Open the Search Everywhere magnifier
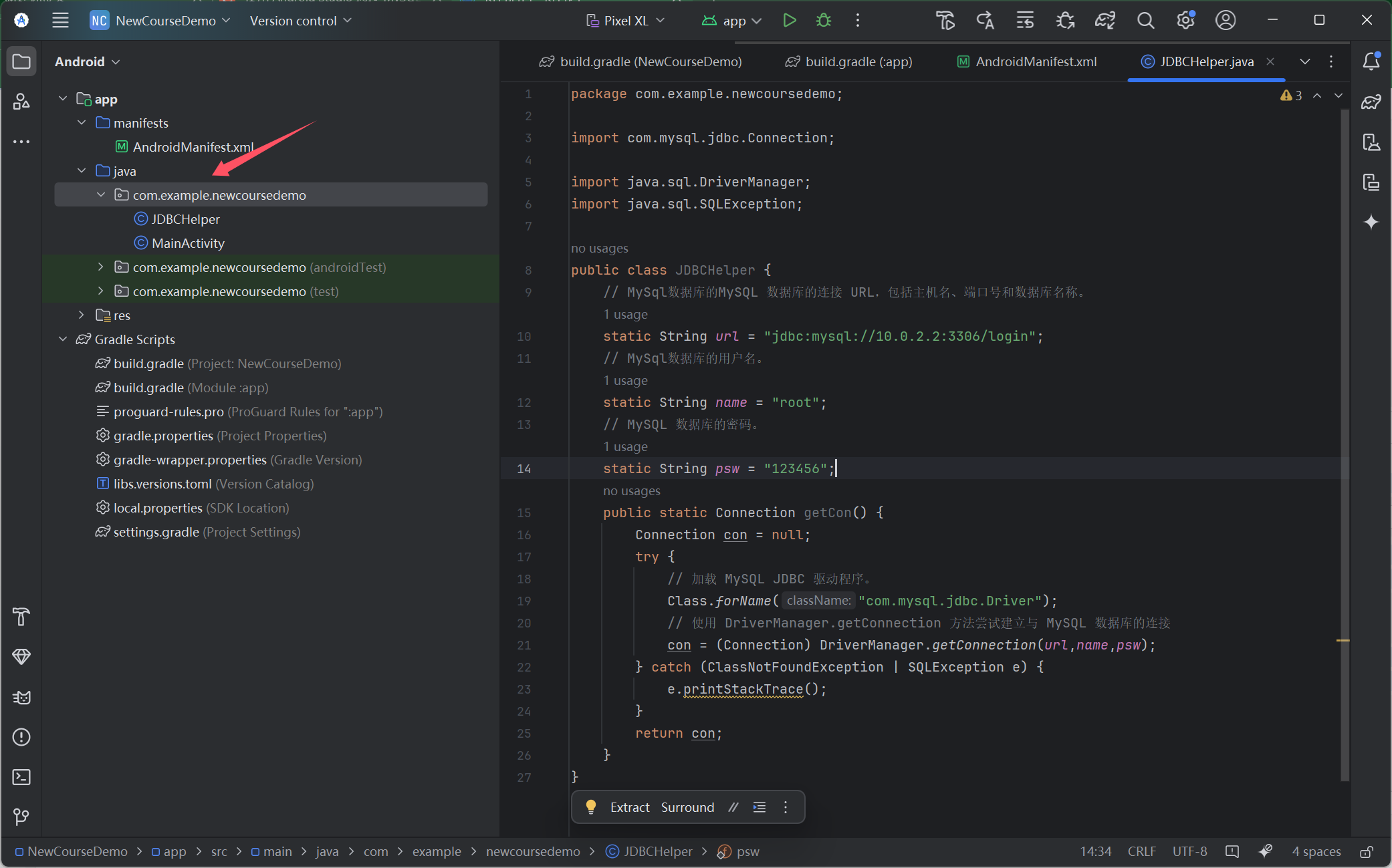 [1145, 21]
